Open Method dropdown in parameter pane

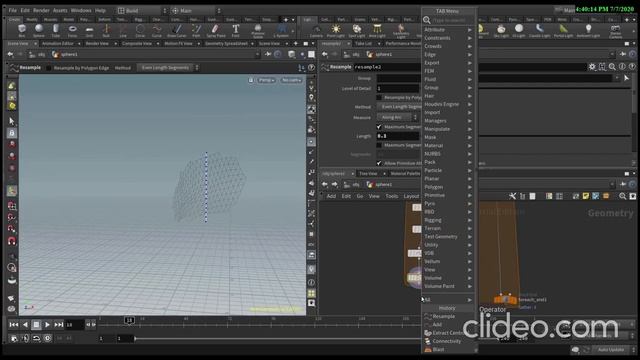click(399, 107)
